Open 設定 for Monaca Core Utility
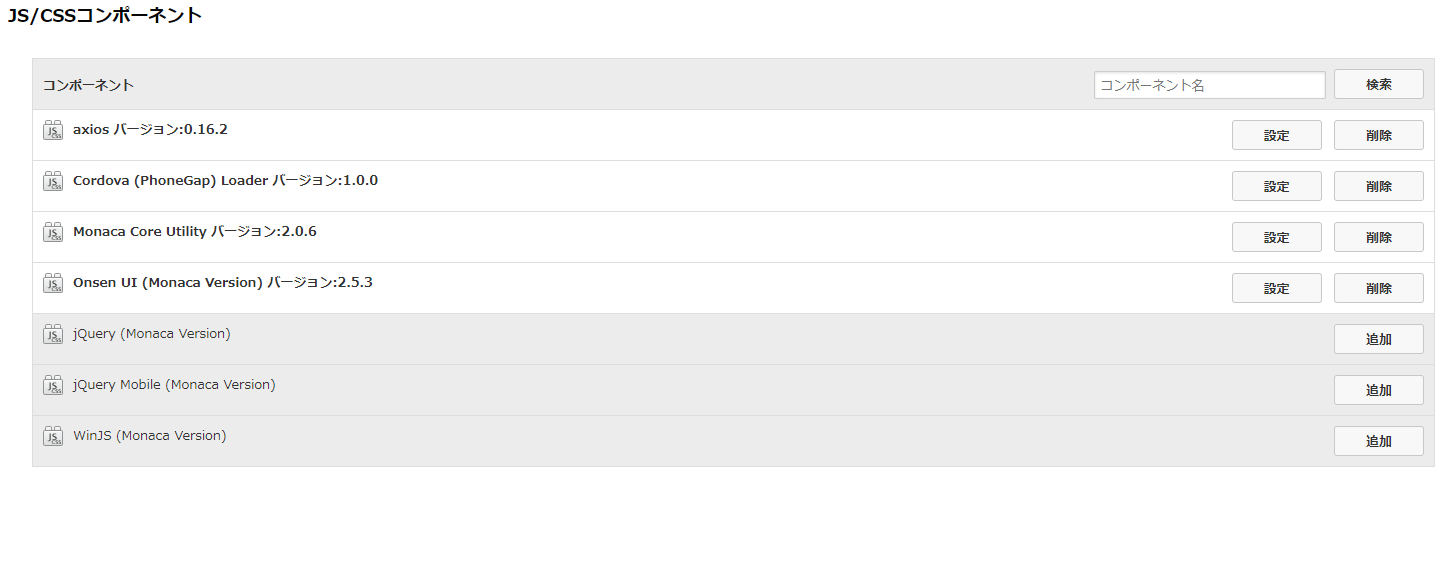This screenshot has width=1454, height=574. [1276, 237]
